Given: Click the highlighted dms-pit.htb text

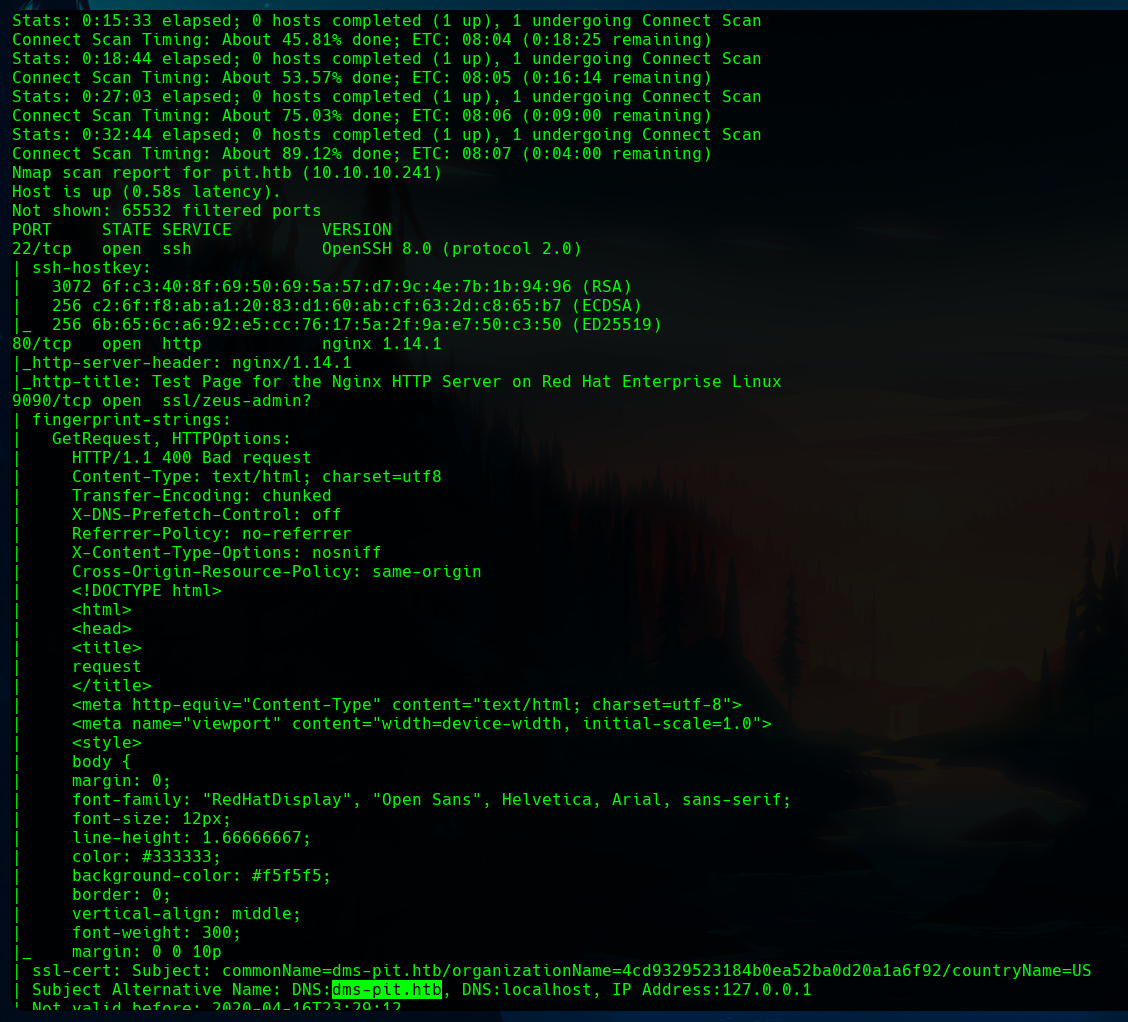Looking at the screenshot, I should tap(386, 990).
